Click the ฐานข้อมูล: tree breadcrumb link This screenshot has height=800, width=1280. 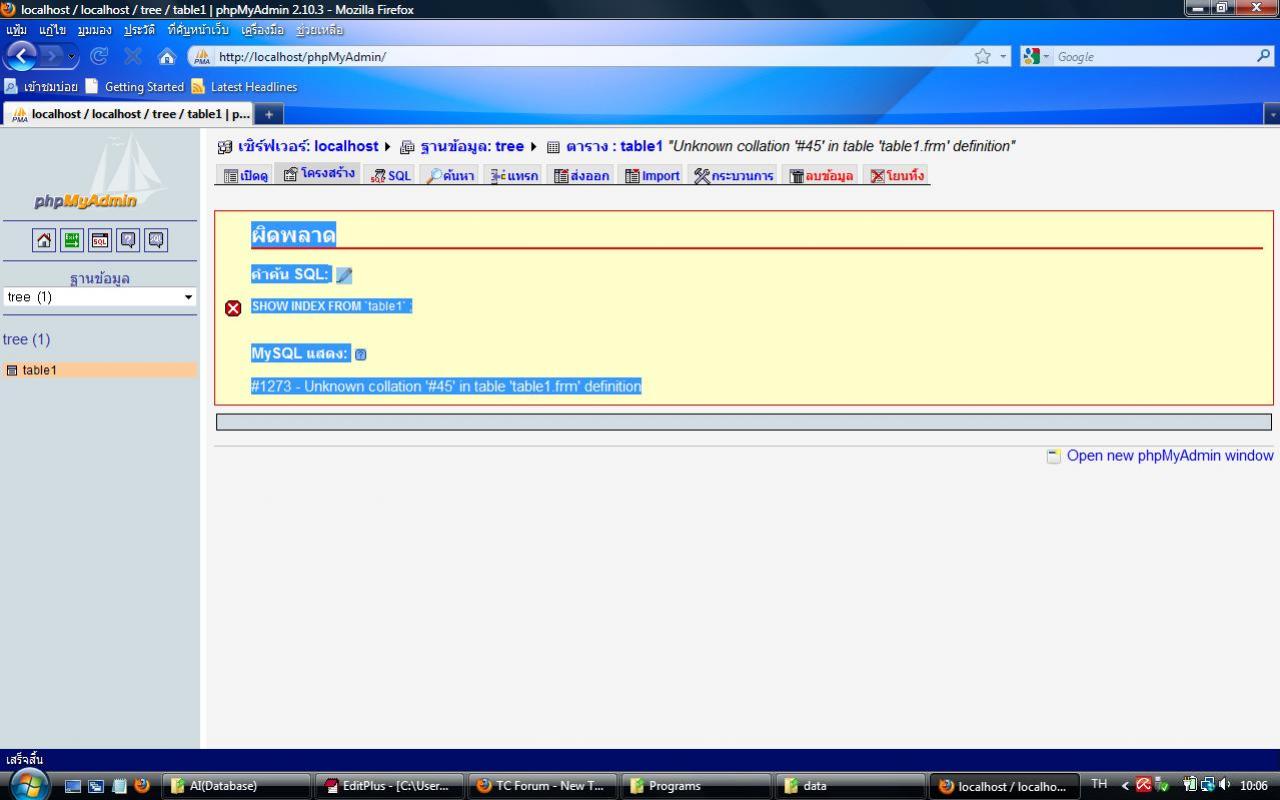[472, 146]
